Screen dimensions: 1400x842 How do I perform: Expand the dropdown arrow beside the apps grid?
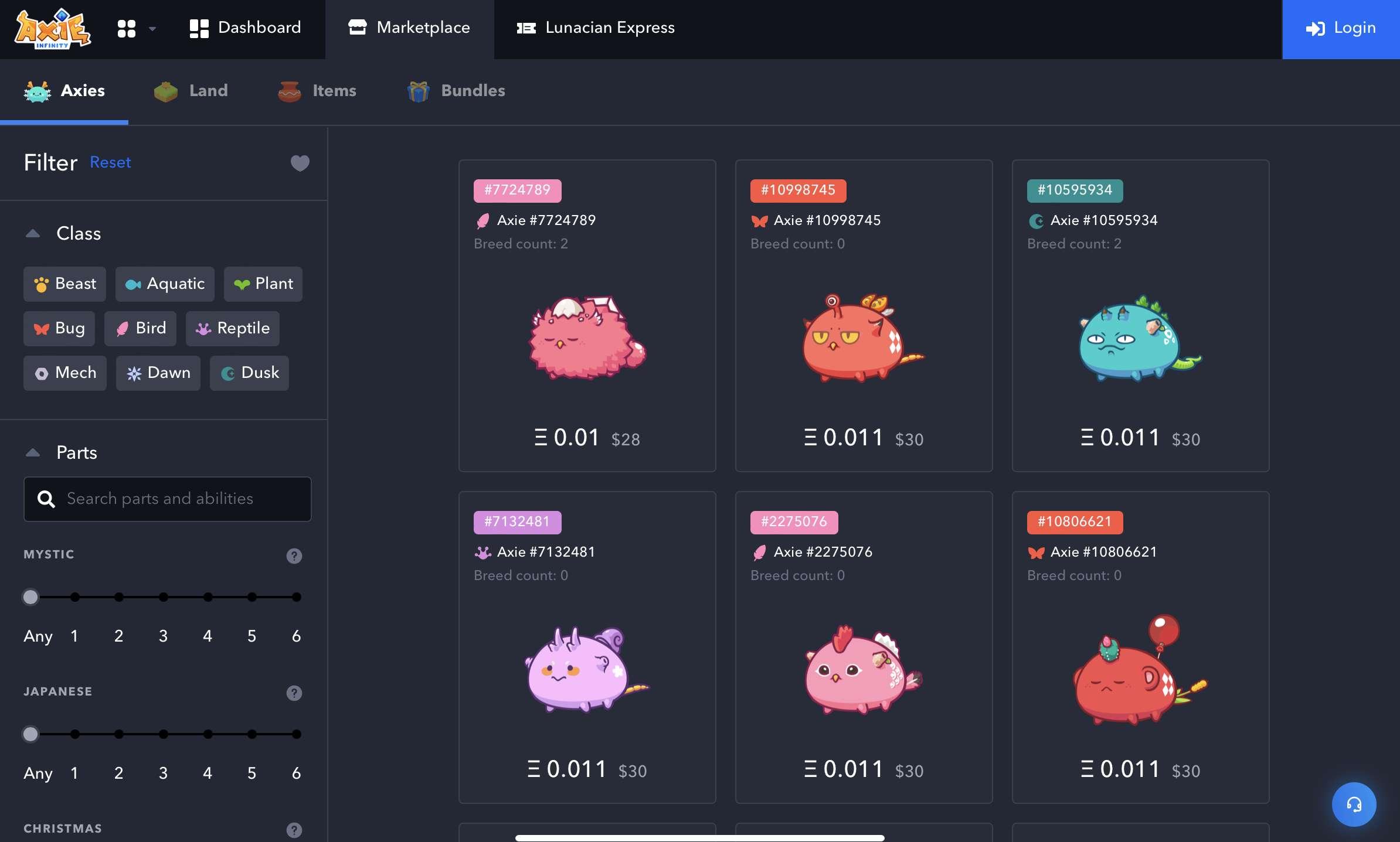[152, 29]
